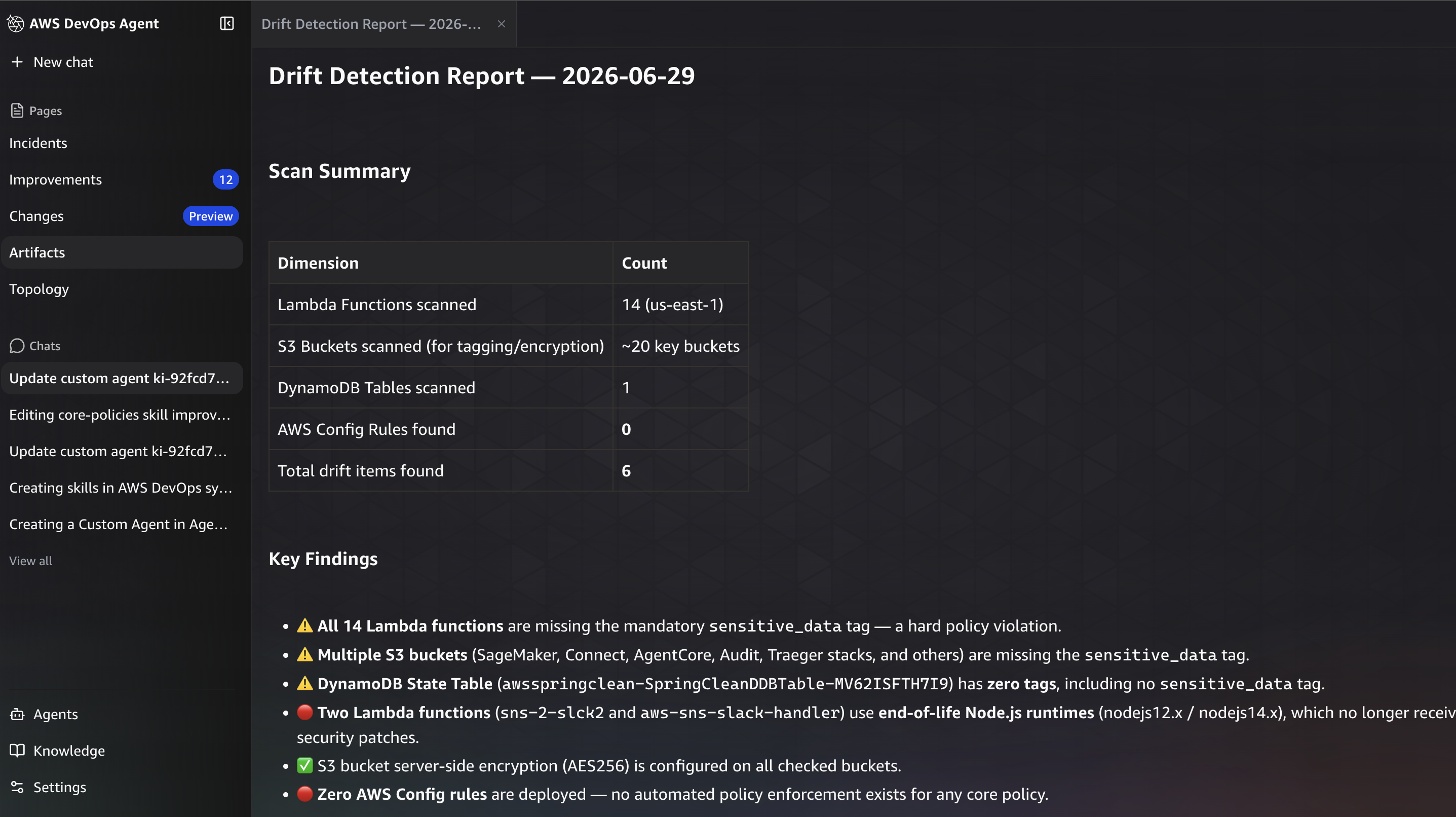Click the Agents robot icon
The image size is (1456, 817).
17,714
